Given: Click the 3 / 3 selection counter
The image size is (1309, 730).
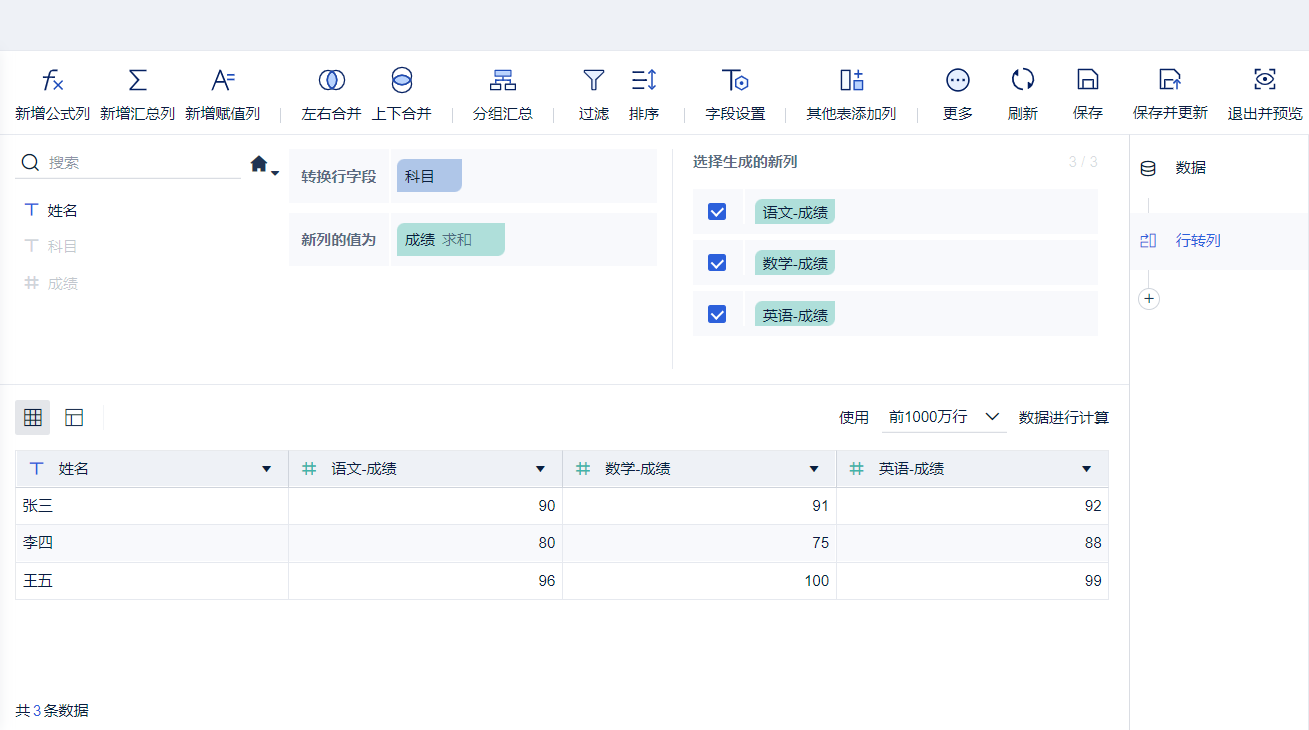Looking at the screenshot, I should click(x=1083, y=162).
